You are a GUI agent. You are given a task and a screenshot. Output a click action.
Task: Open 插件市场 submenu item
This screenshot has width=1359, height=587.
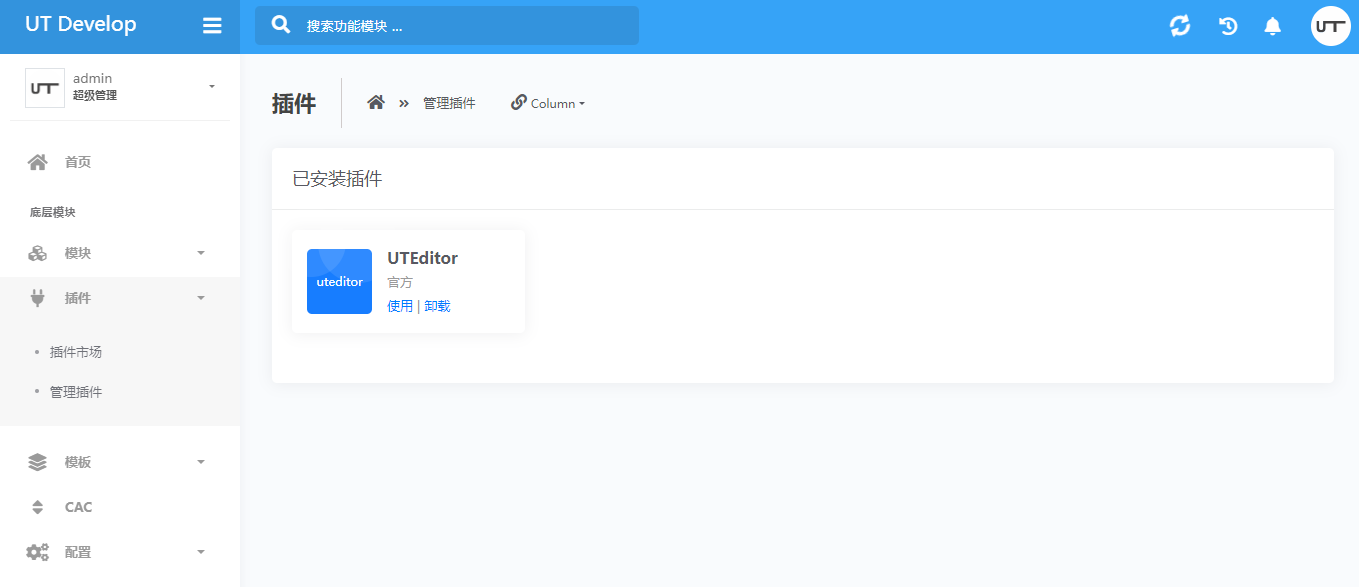(x=76, y=352)
